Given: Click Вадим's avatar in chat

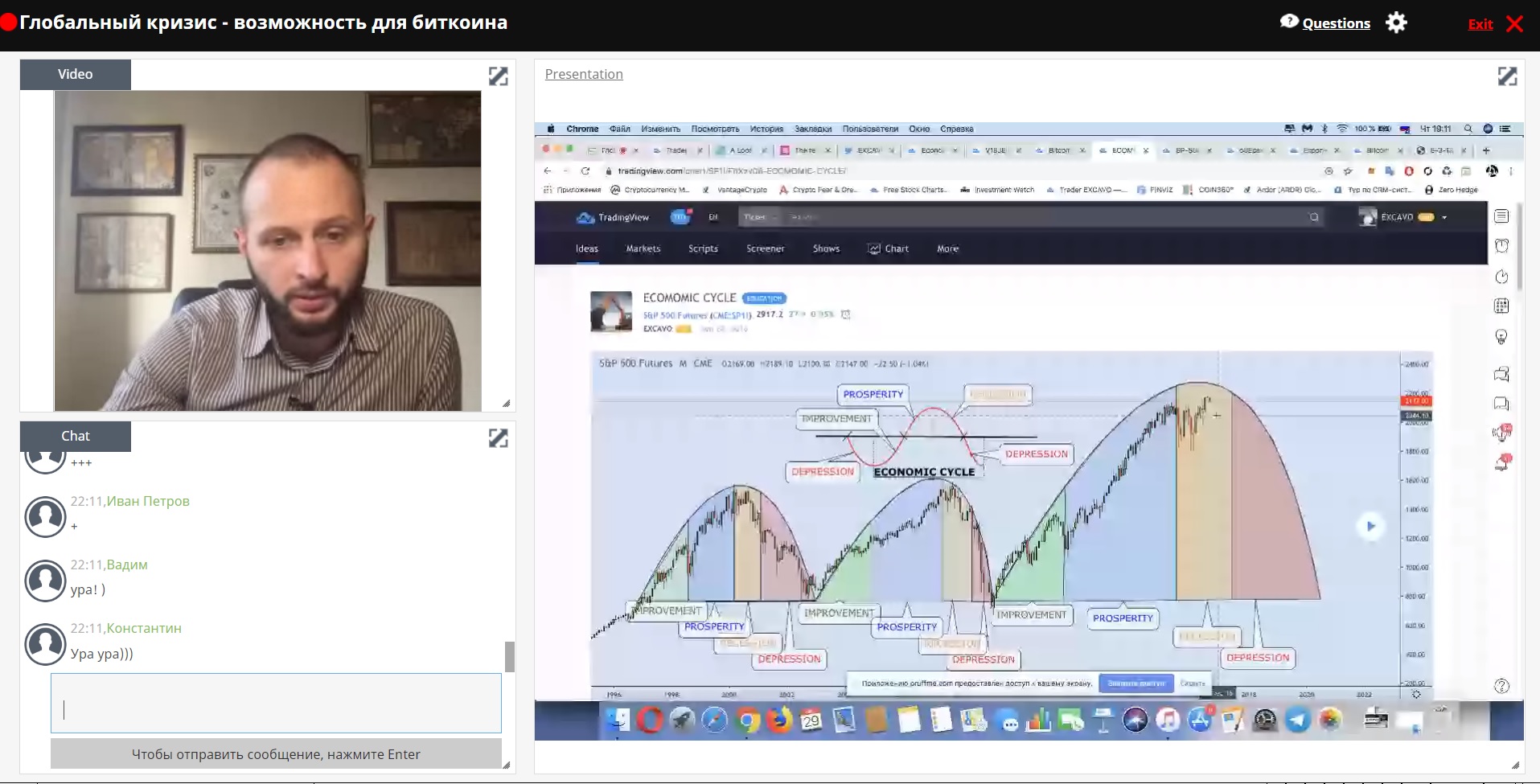Looking at the screenshot, I should 45,581.
